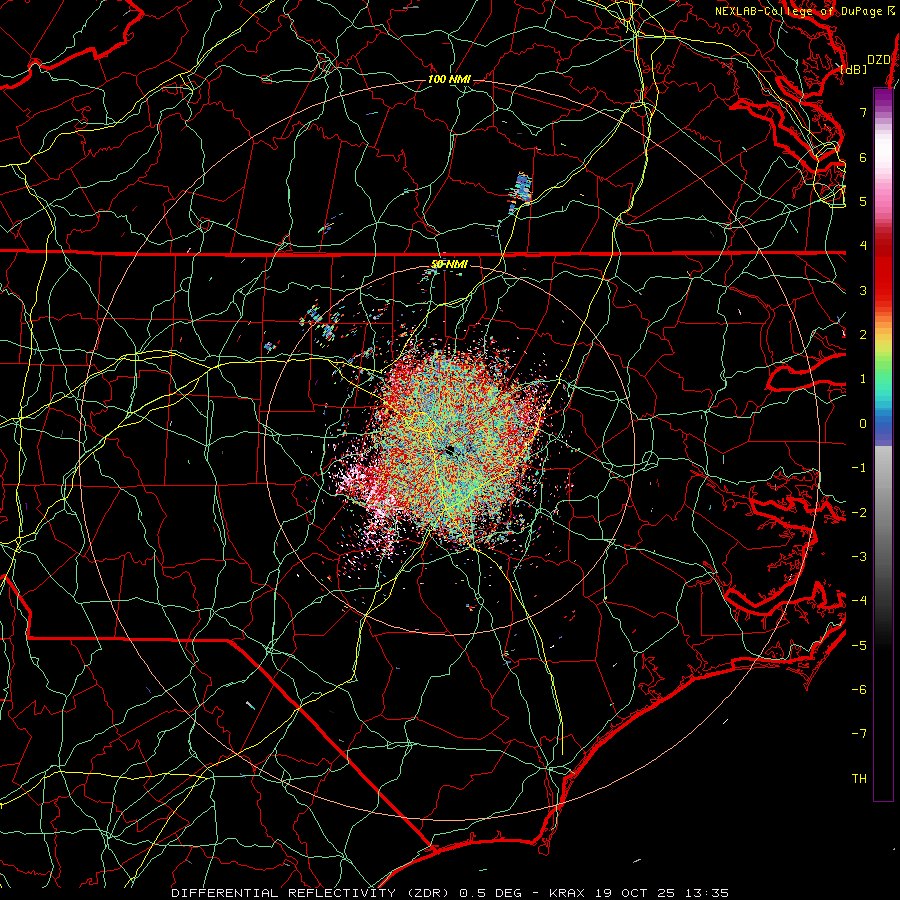Click the -5 value on the scale
900x900 pixels.
[859, 646]
